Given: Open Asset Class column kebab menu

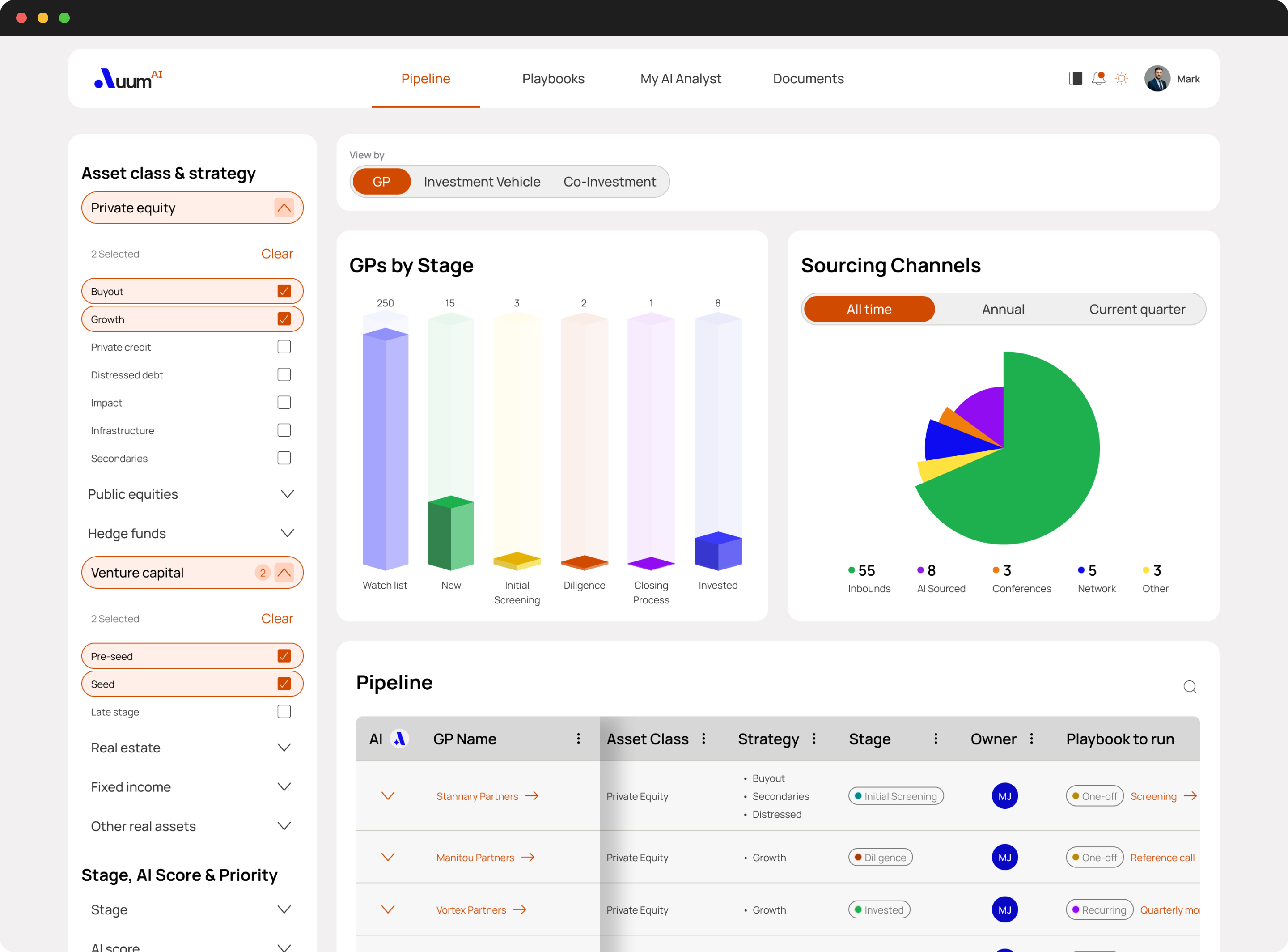Looking at the screenshot, I should (703, 739).
